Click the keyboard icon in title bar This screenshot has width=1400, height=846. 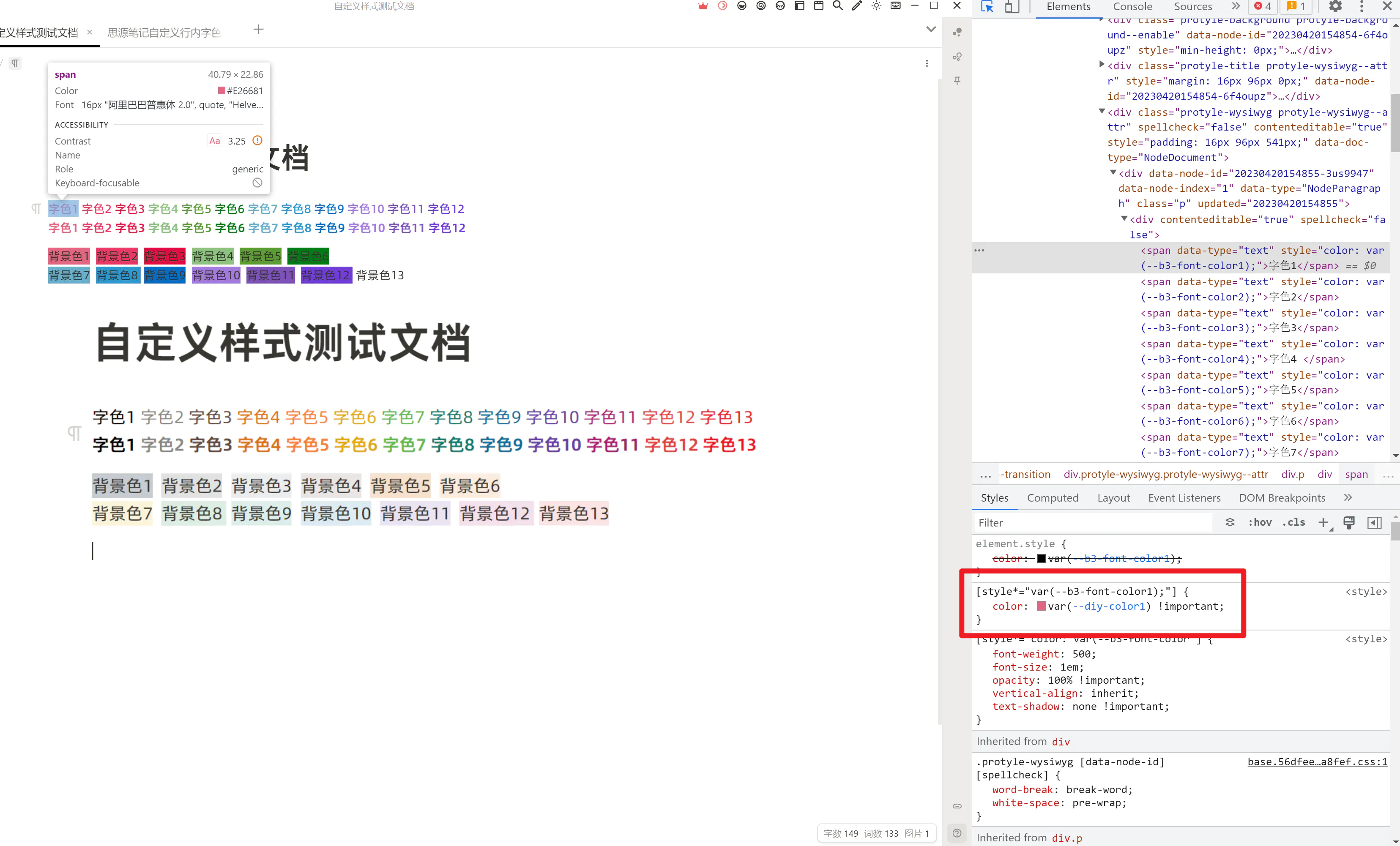point(895,5)
